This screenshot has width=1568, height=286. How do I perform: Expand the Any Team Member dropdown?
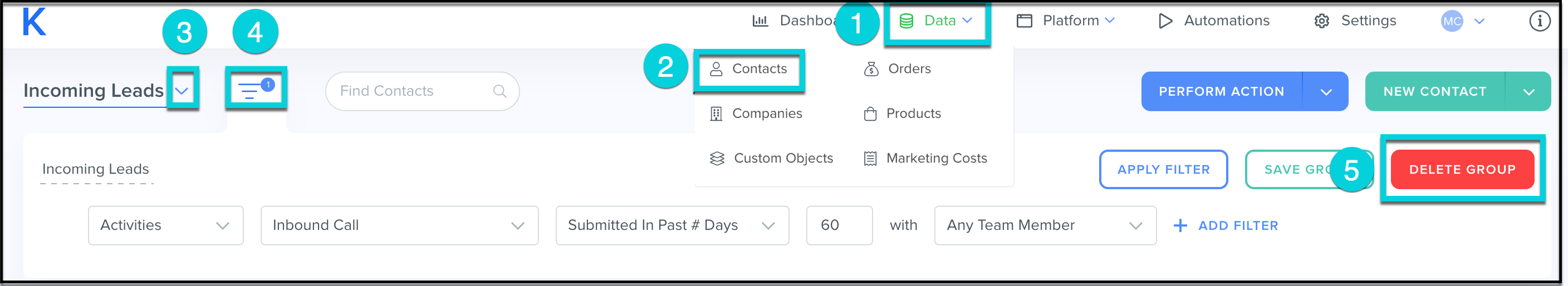(x=1045, y=226)
